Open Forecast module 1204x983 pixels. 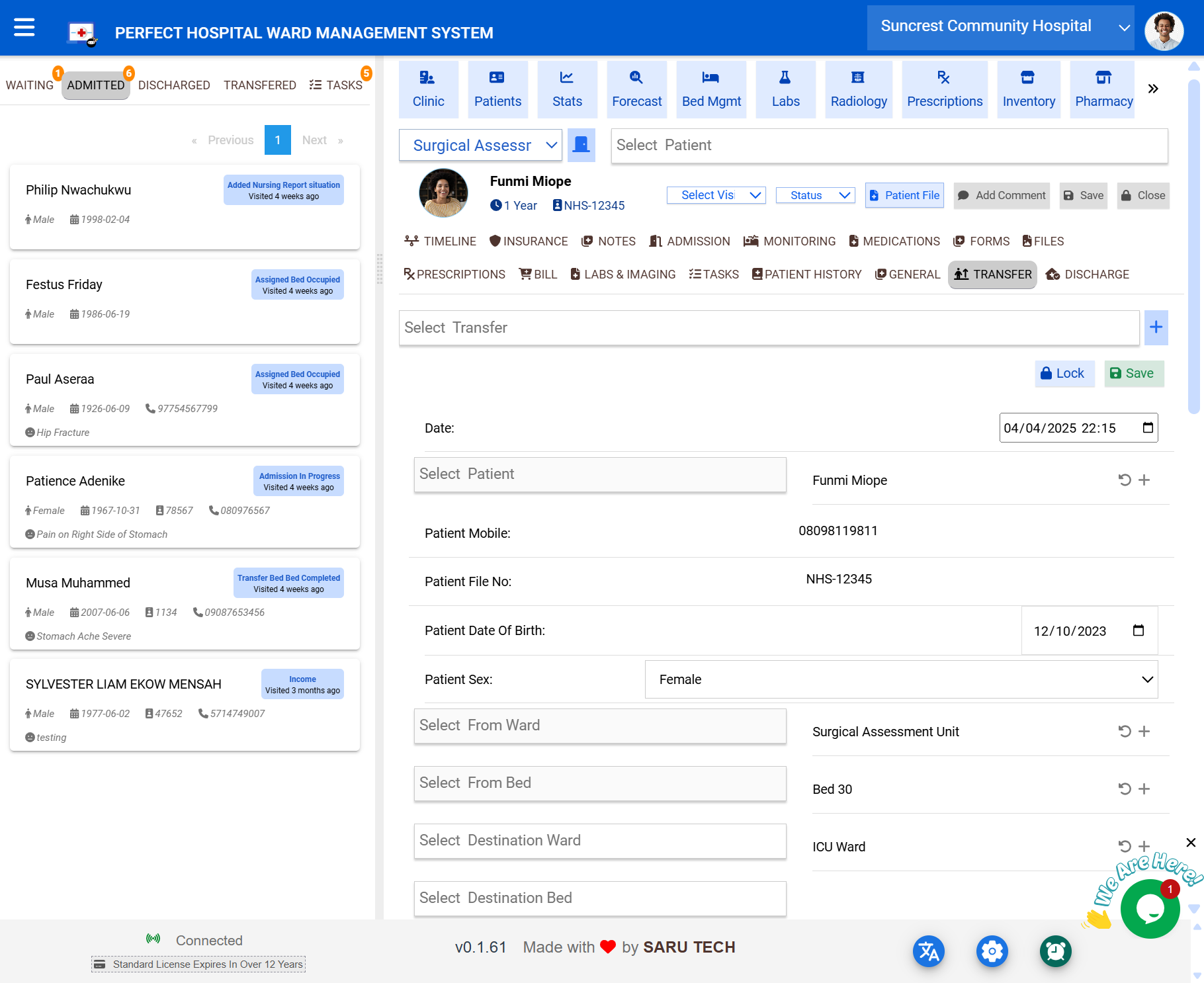point(636,89)
